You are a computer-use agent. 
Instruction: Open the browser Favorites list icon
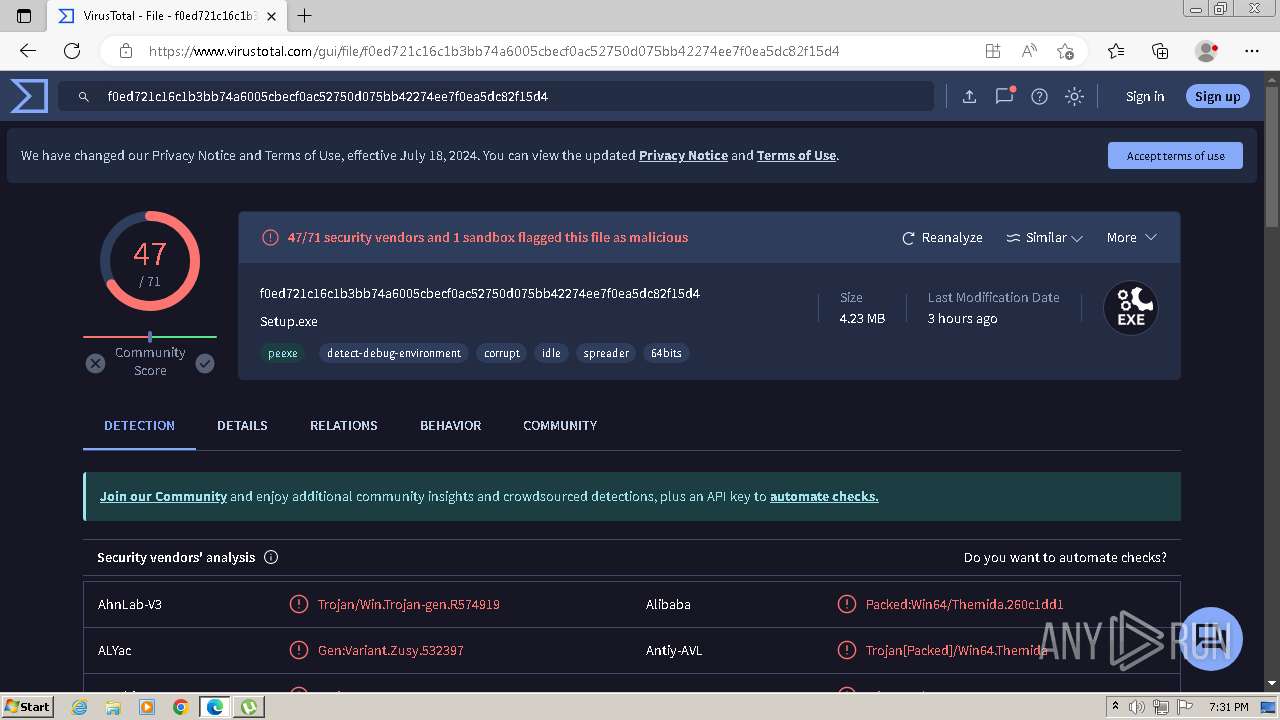tap(1116, 51)
